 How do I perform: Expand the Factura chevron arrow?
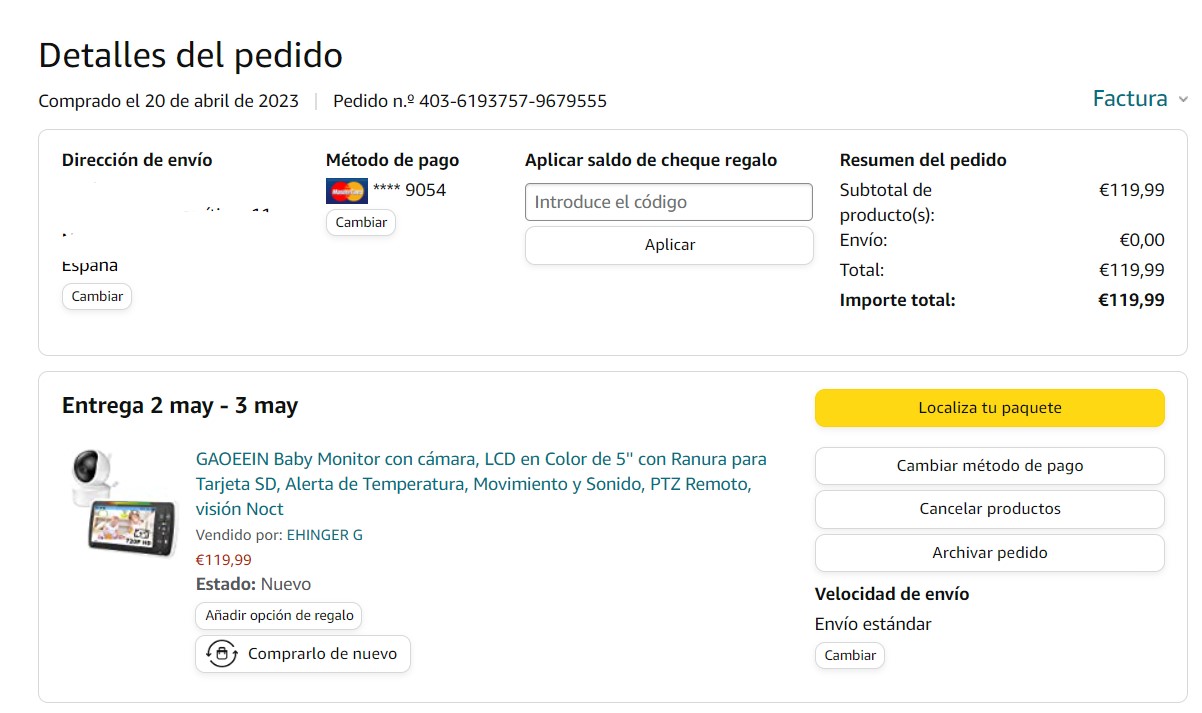1183,99
